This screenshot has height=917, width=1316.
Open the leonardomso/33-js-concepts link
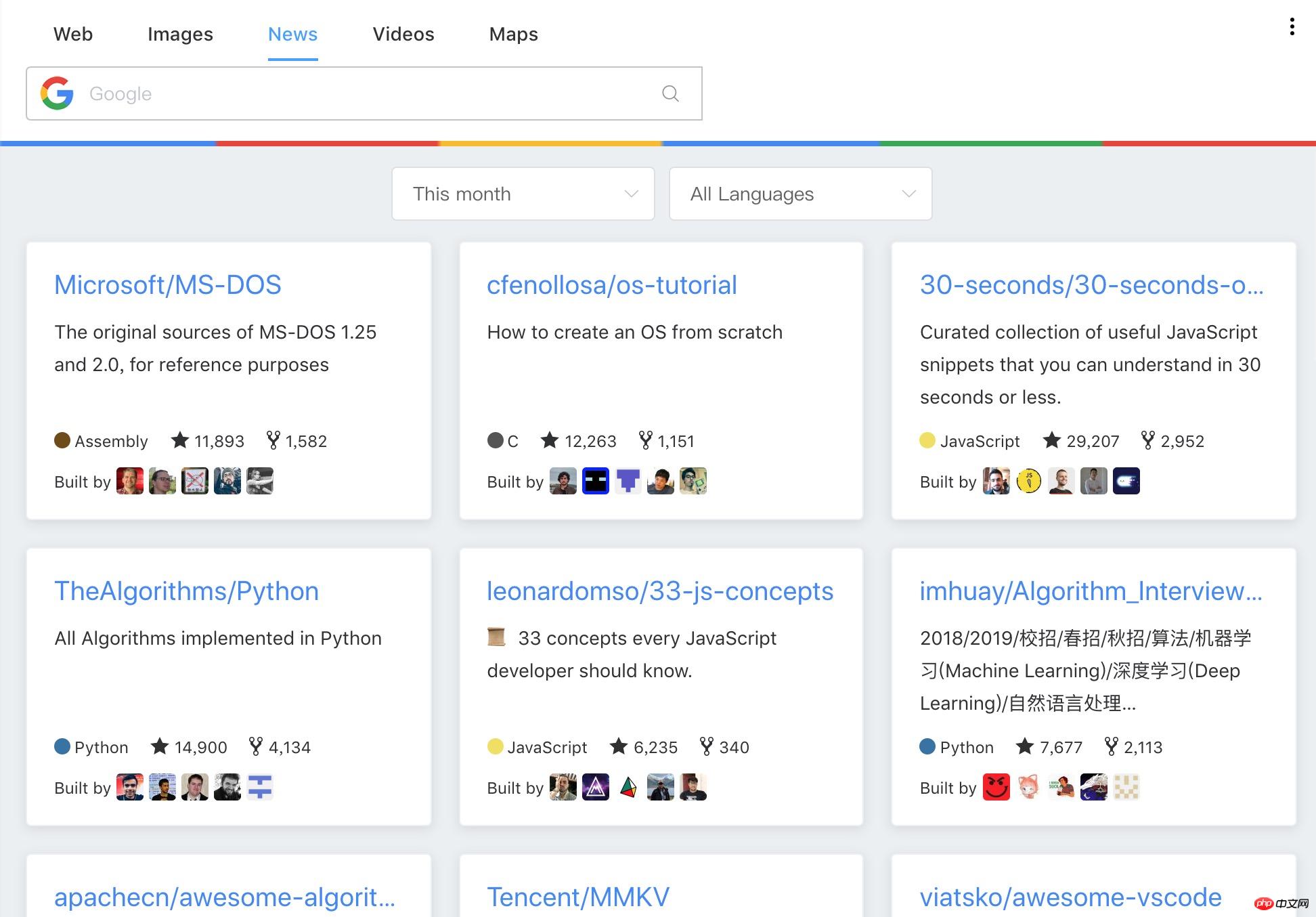pyautogui.click(x=660, y=591)
